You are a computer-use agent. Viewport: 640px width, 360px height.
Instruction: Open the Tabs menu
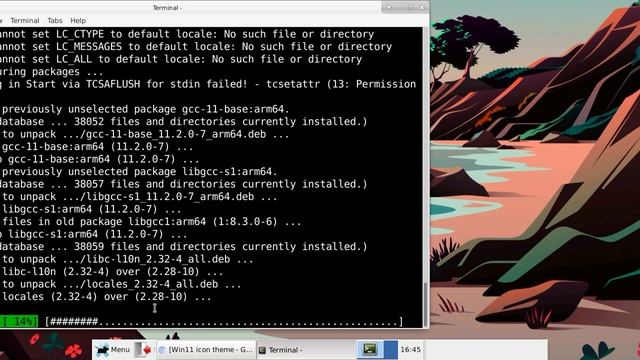(55, 20)
